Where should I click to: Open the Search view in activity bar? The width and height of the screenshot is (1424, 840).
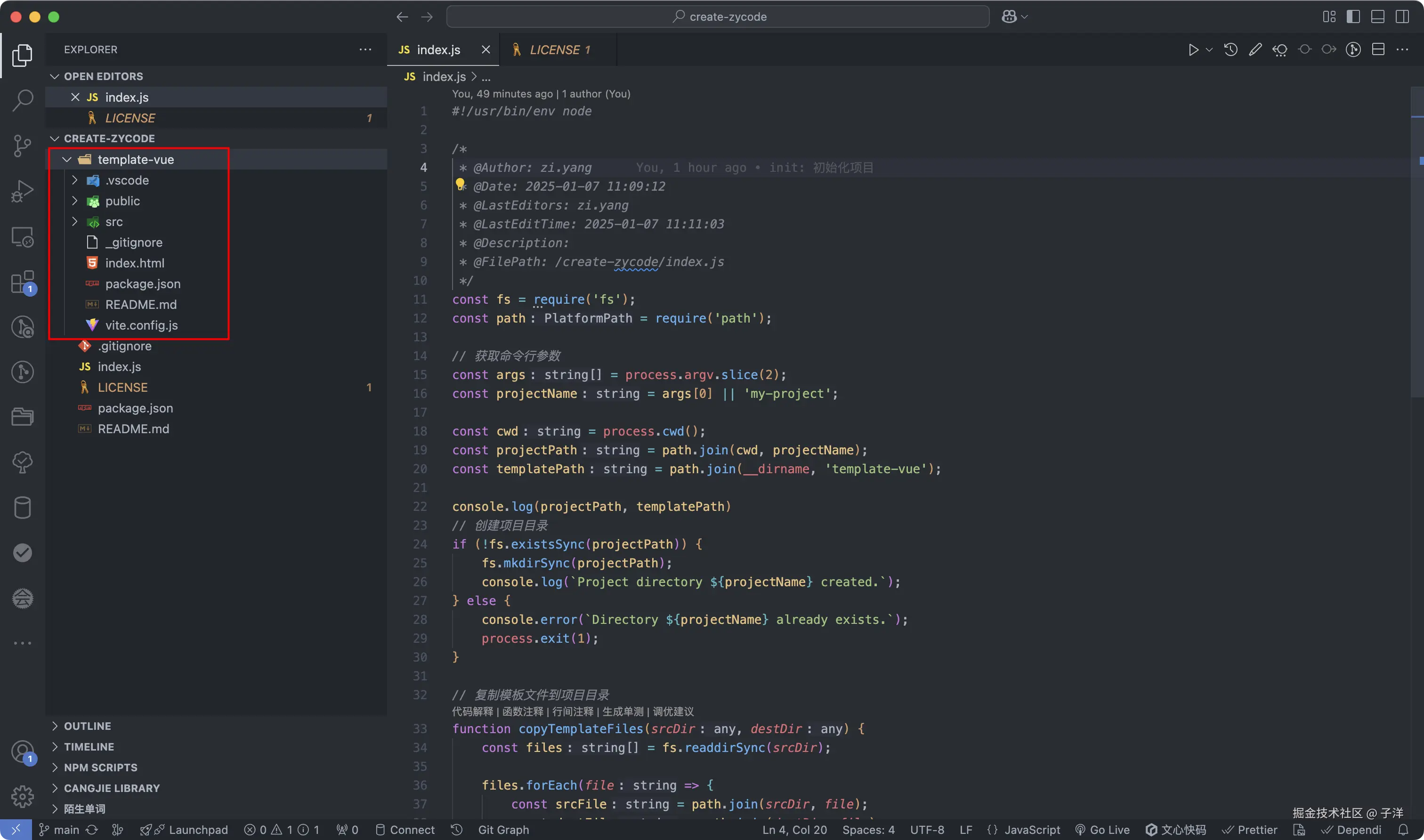[x=23, y=100]
